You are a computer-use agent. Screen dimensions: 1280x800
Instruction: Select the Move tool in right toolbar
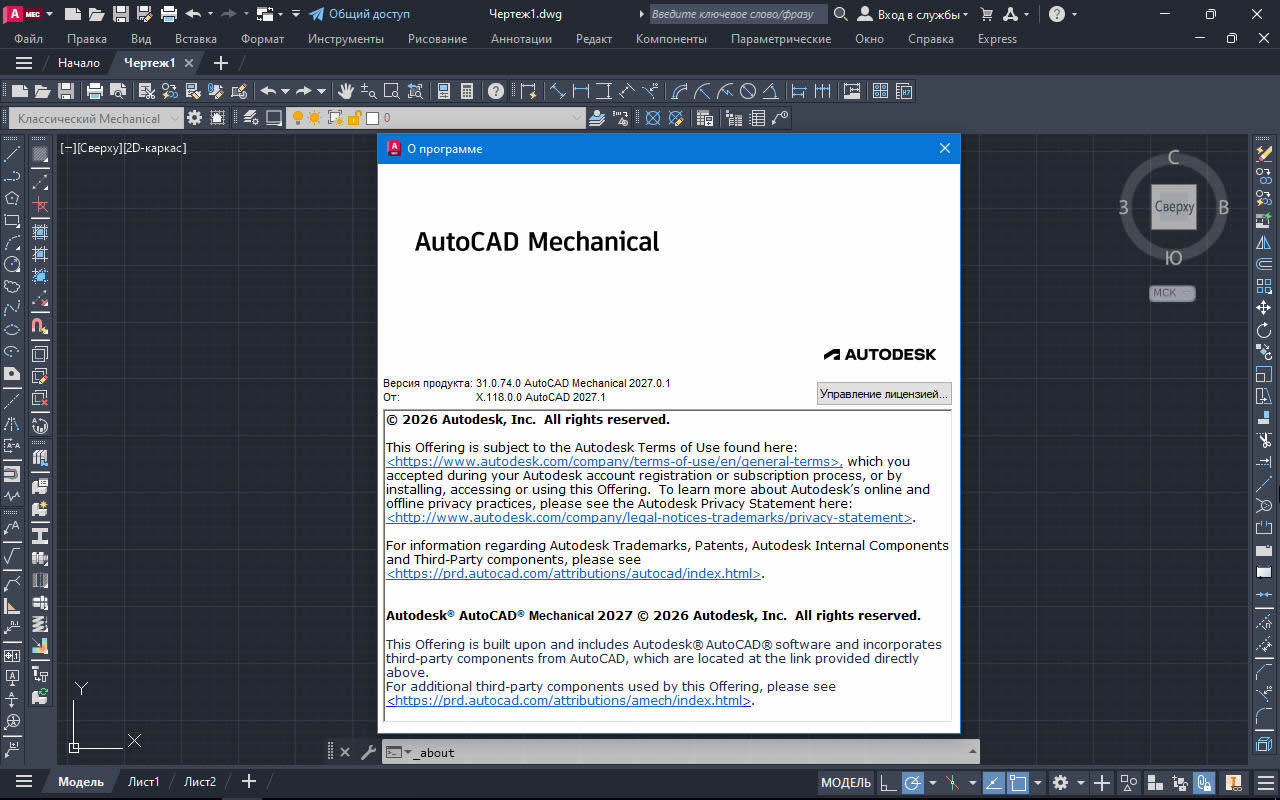pos(1264,308)
